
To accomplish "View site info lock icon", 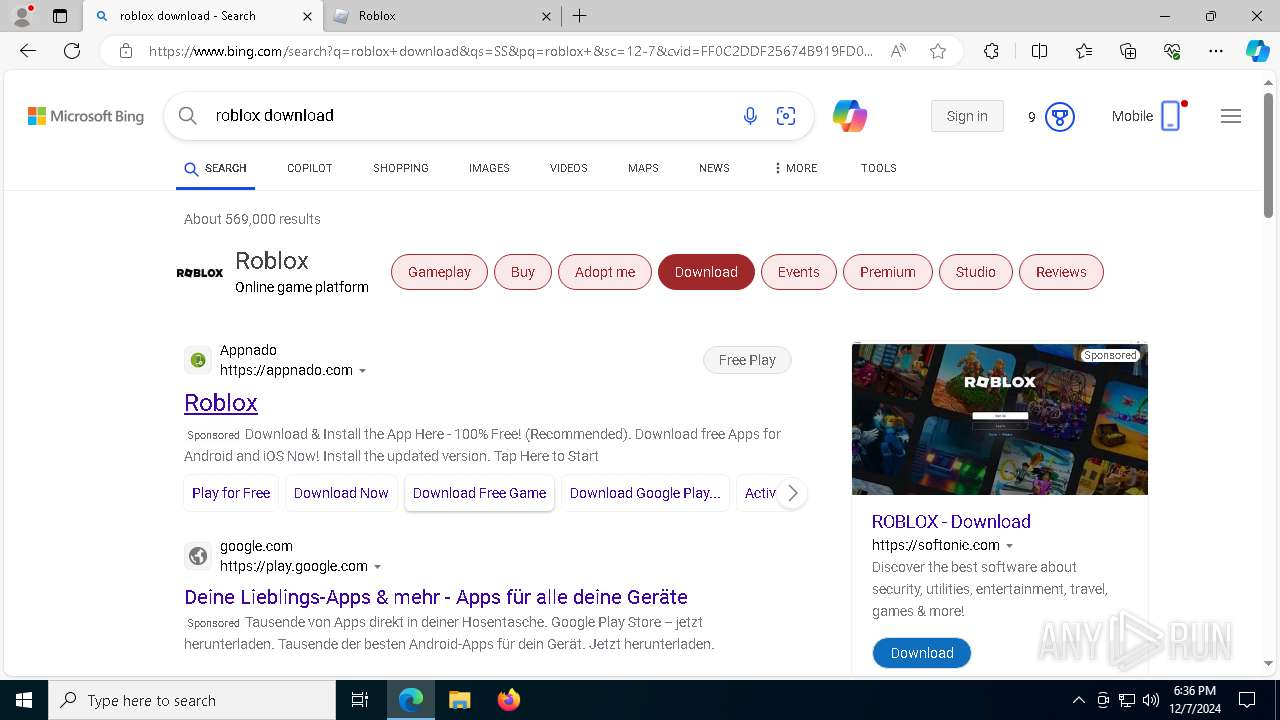I will pyautogui.click(x=125, y=51).
